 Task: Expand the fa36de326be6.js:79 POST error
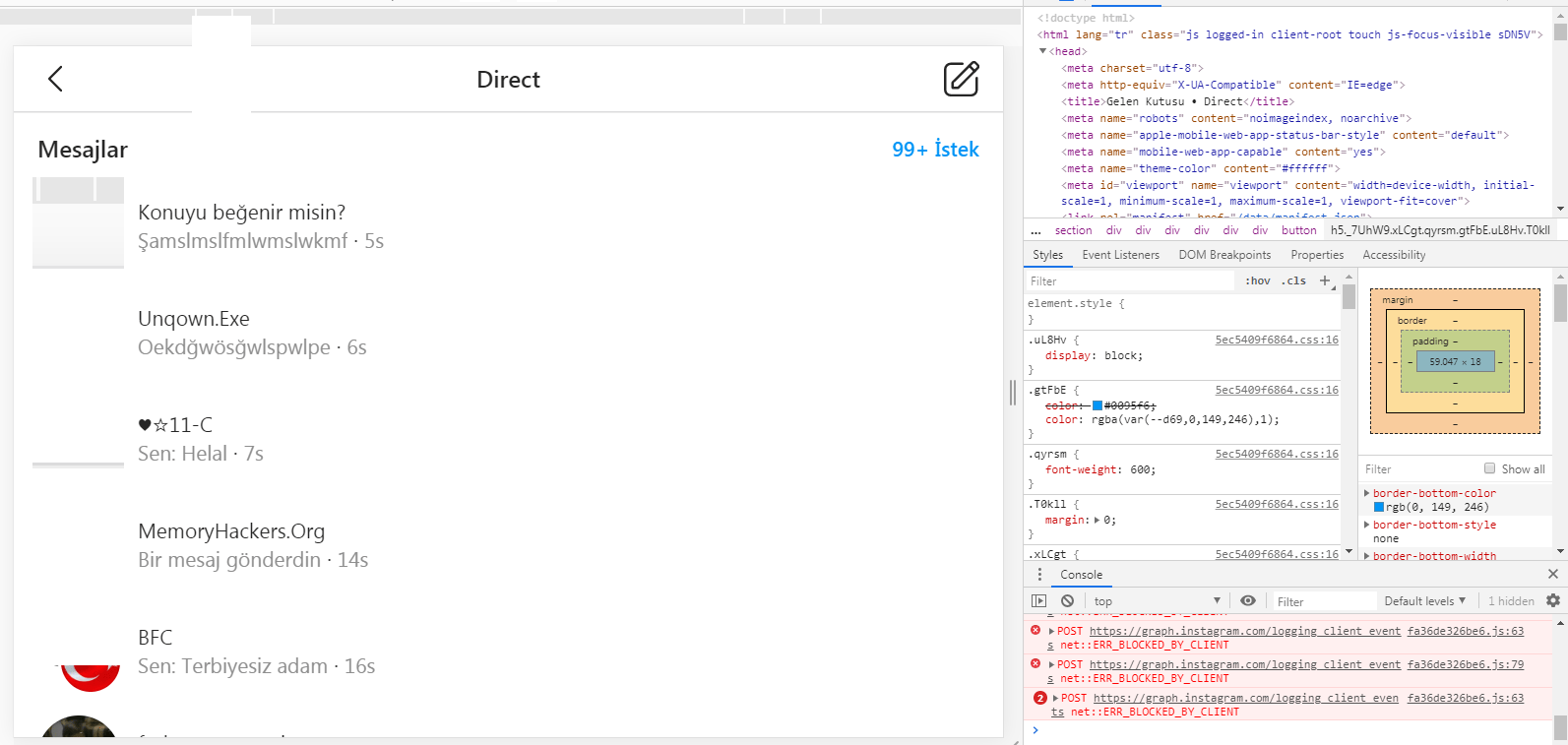(1051, 665)
